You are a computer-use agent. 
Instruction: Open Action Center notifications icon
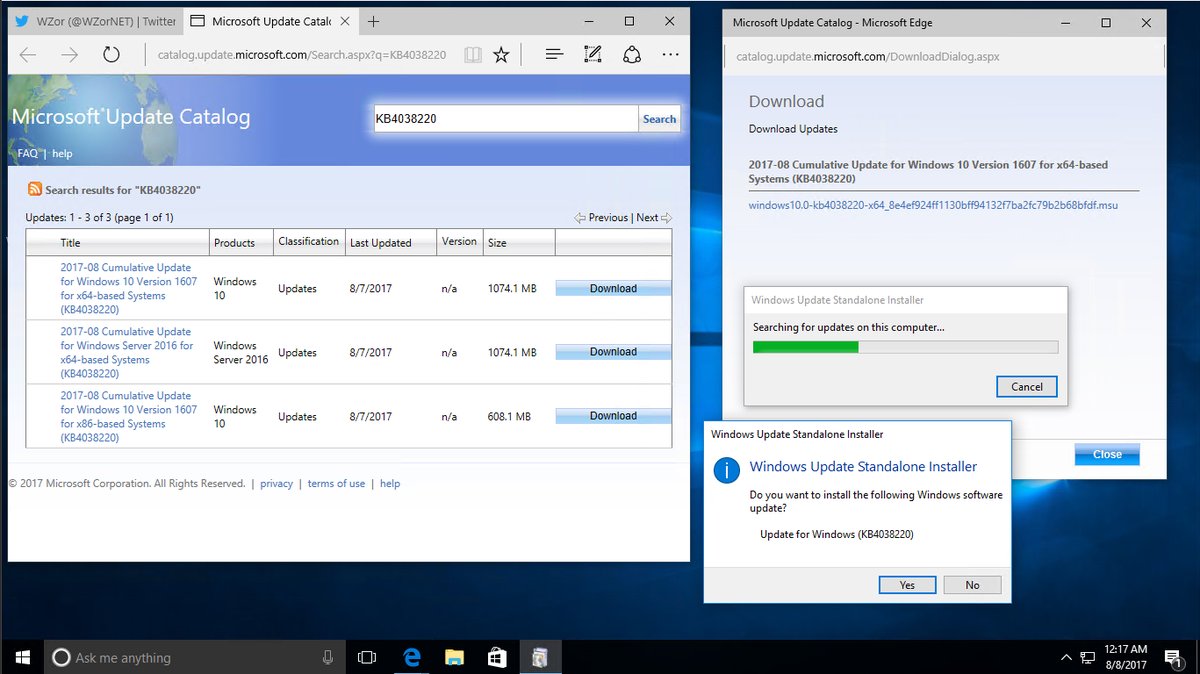[x=1175, y=657]
